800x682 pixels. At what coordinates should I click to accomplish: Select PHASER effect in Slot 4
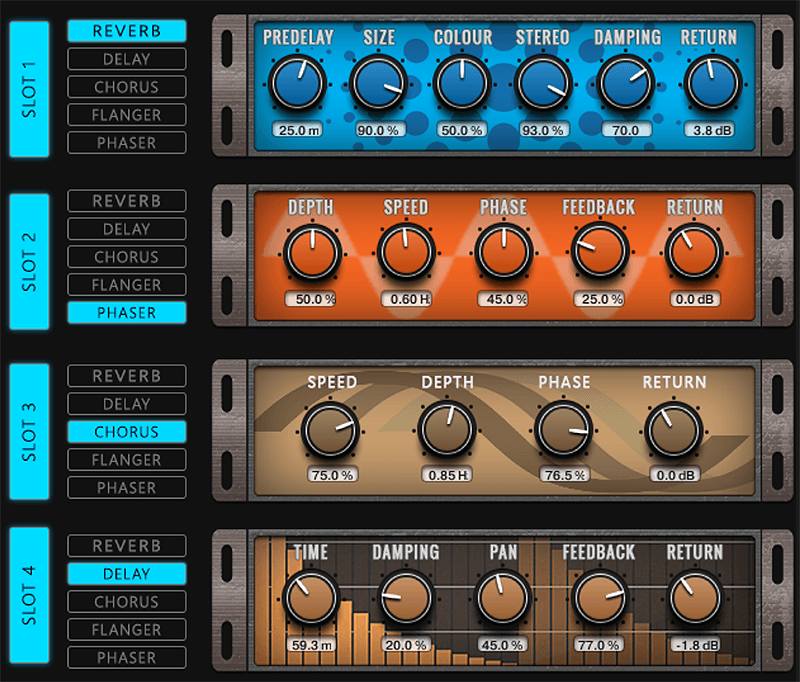[x=127, y=658]
